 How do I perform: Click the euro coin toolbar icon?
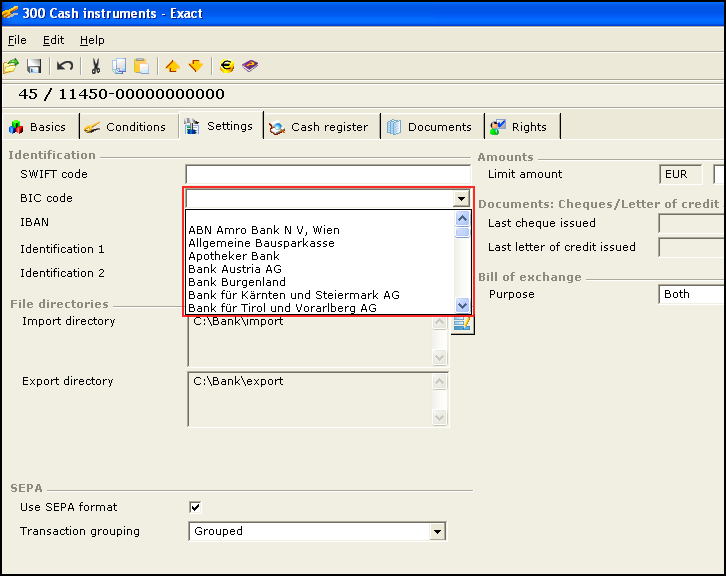pos(227,66)
